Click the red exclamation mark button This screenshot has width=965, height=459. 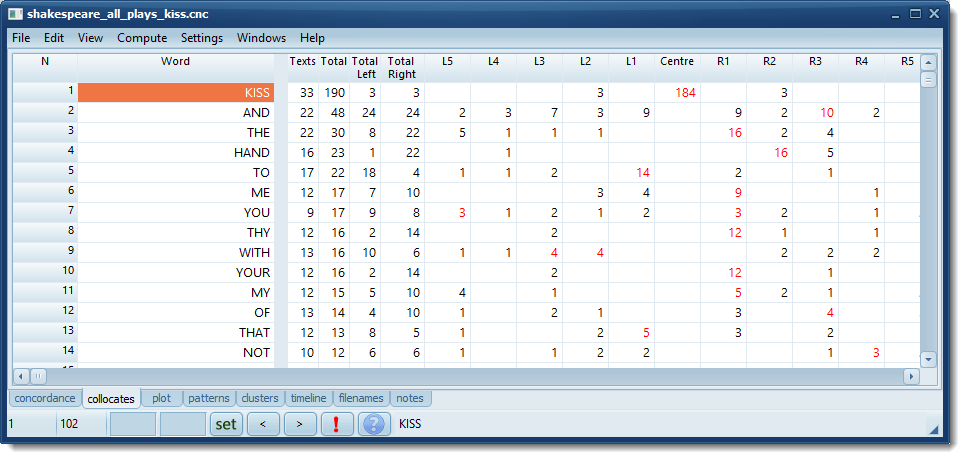[336, 424]
